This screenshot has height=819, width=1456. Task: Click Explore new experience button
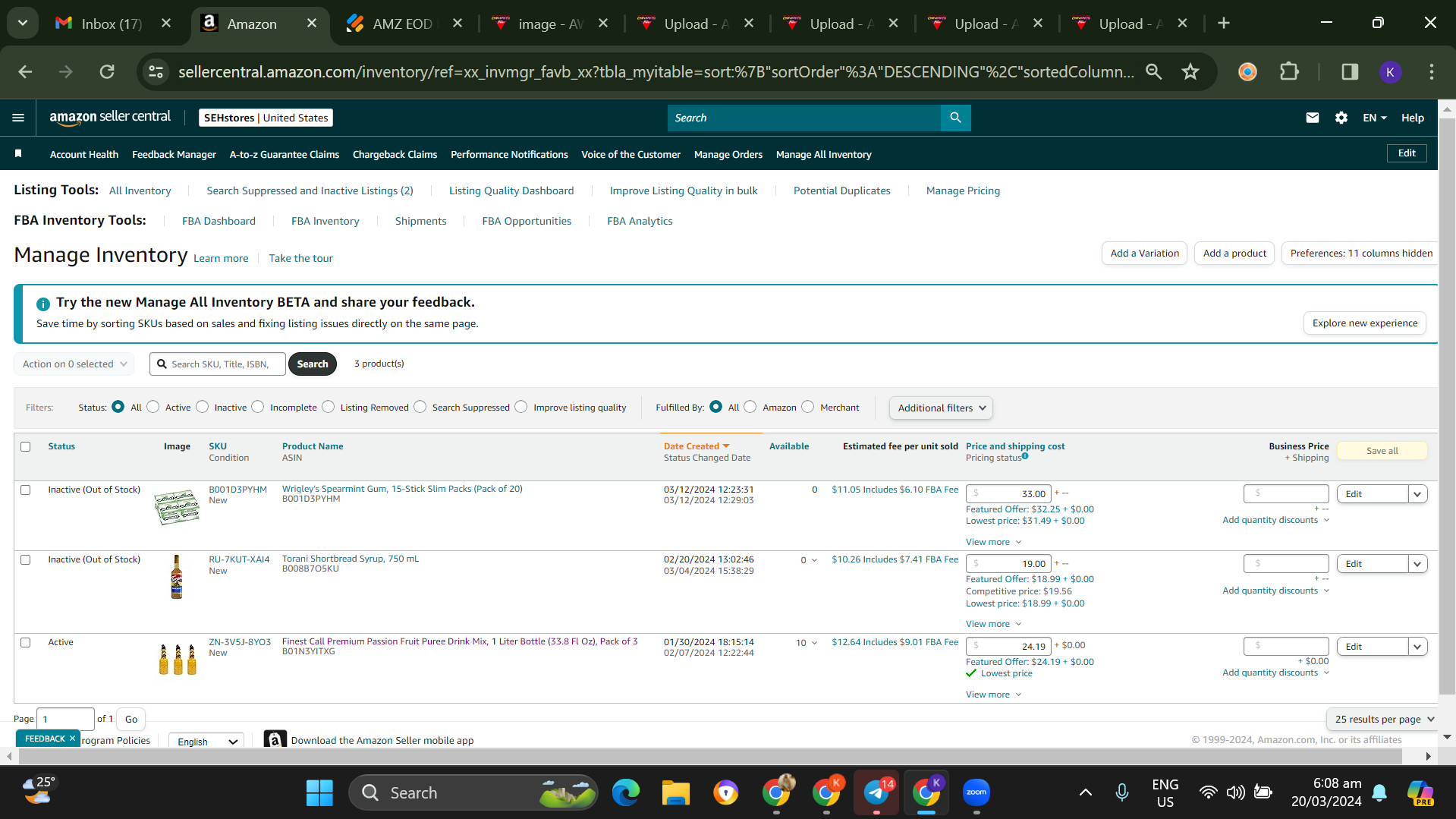[x=1364, y=323]
